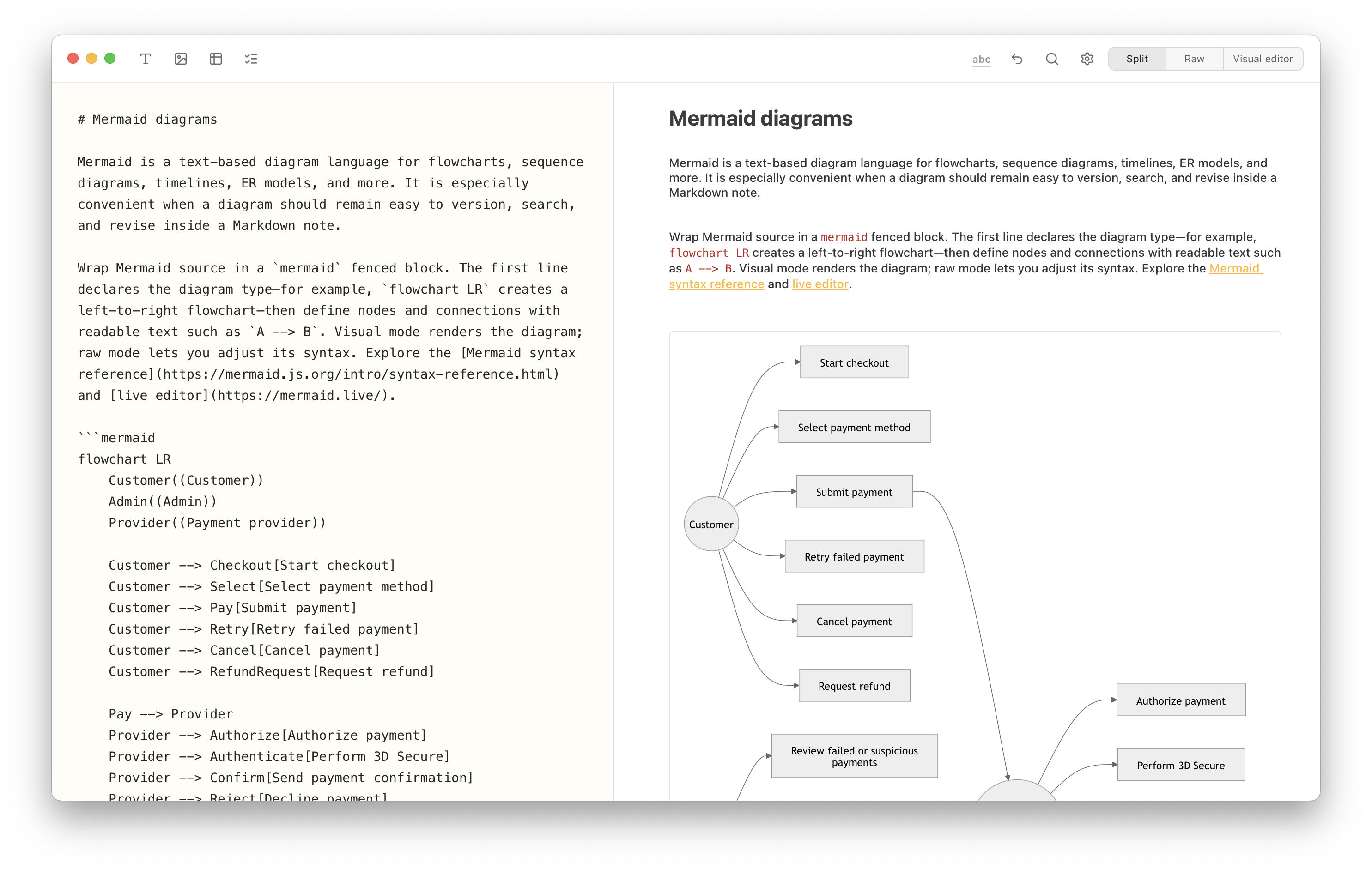Click the 'Provider((Payment provider))' source line
Image resolution: width=1372 pixels, height=869 pixels.
coord(217,522)
